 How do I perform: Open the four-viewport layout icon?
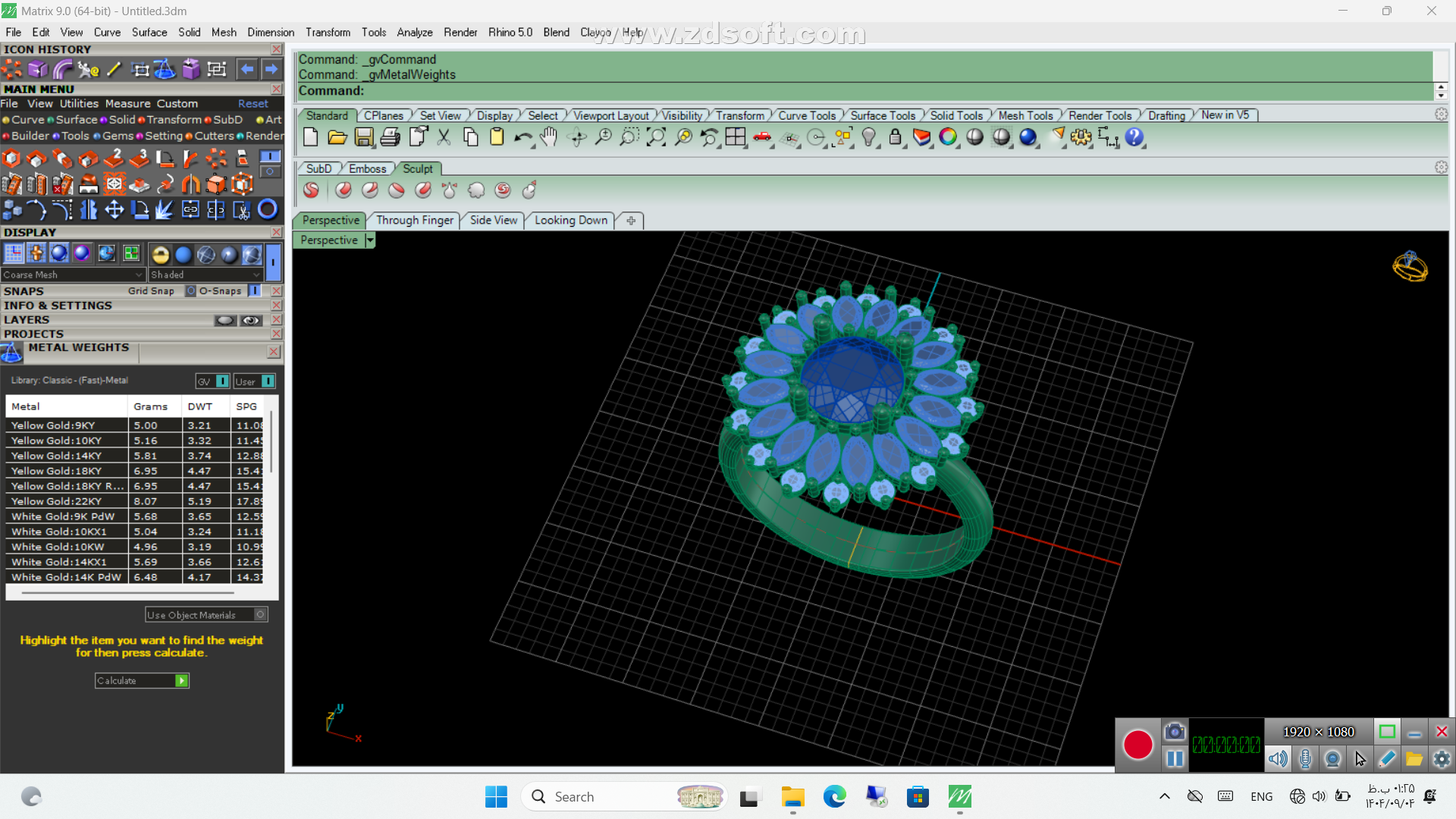click(x=735, y=137)
